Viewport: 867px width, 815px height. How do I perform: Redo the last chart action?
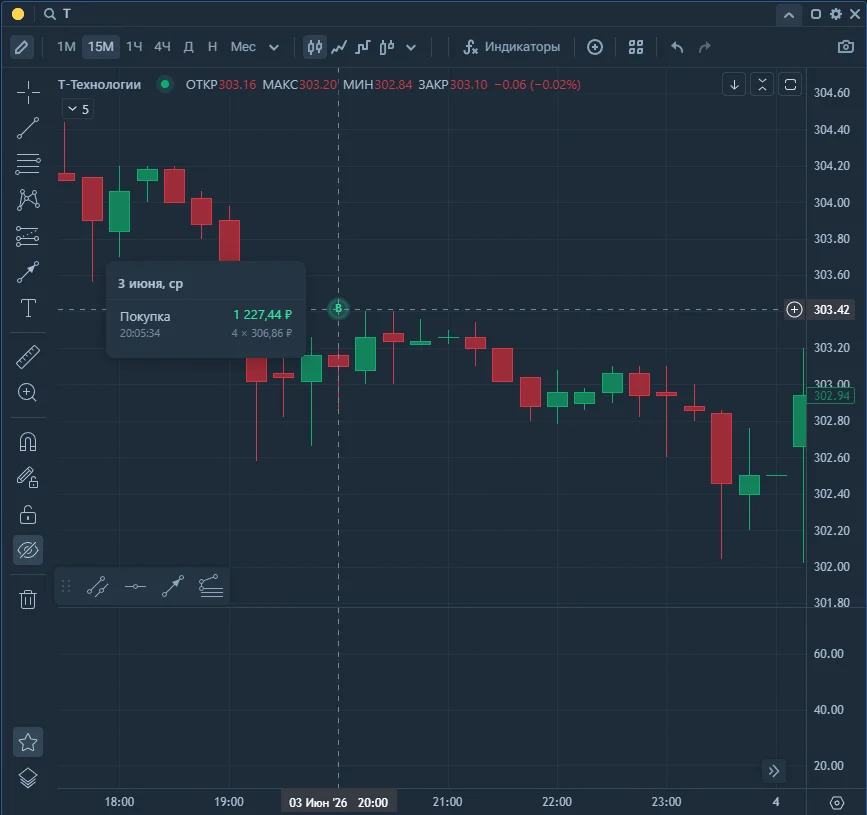pos(704,47)
